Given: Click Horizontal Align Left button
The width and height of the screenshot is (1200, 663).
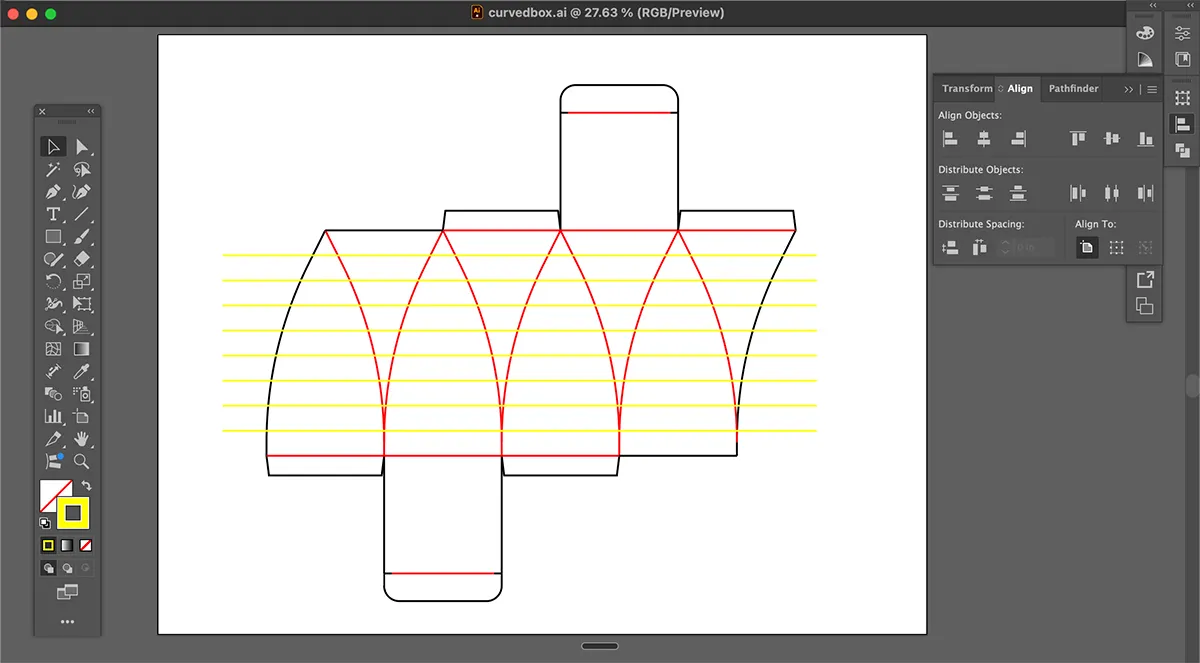Looking at the screenshot, I should (950, 139).
